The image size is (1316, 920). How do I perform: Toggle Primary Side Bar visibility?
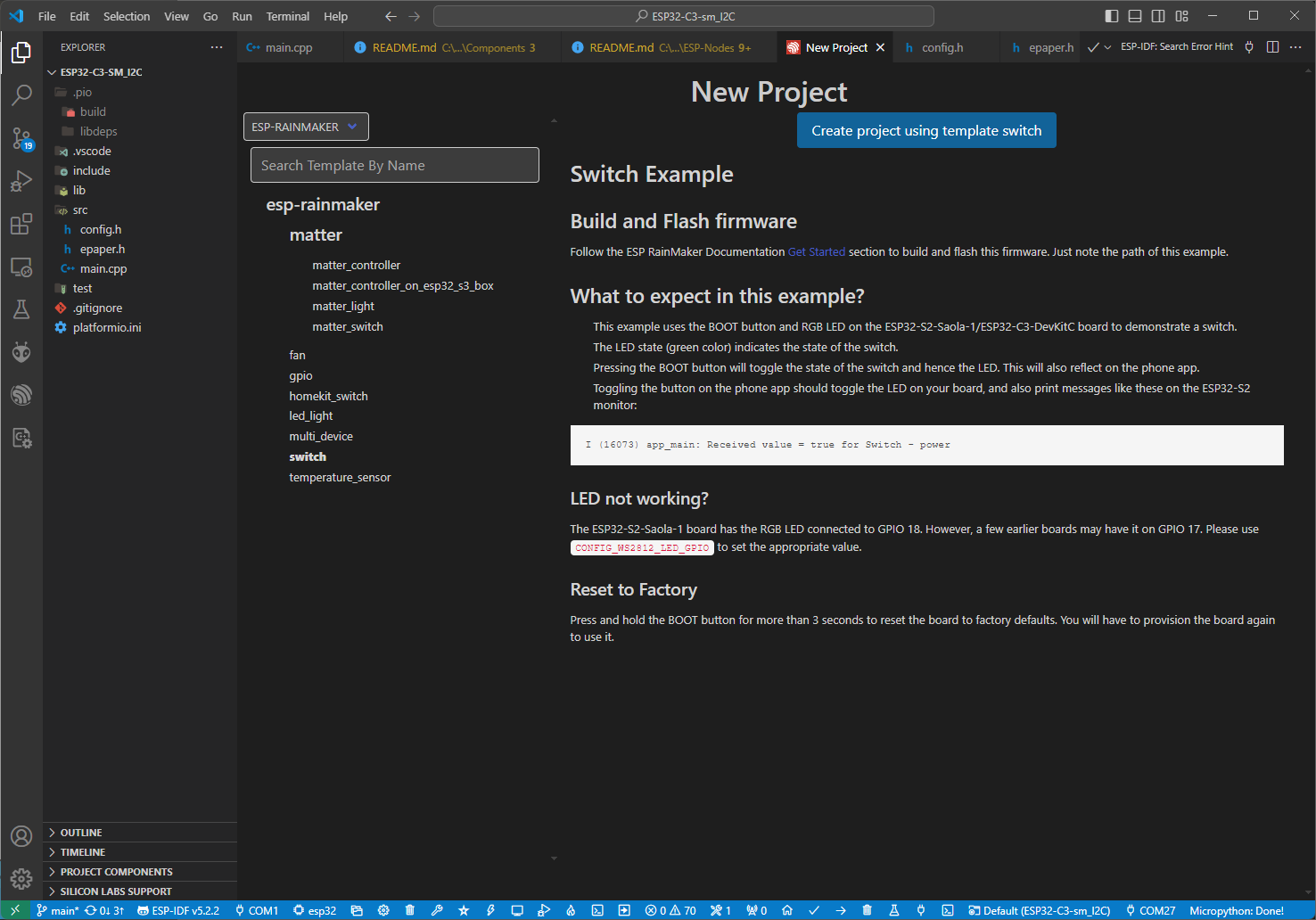tap(1112, 16)
